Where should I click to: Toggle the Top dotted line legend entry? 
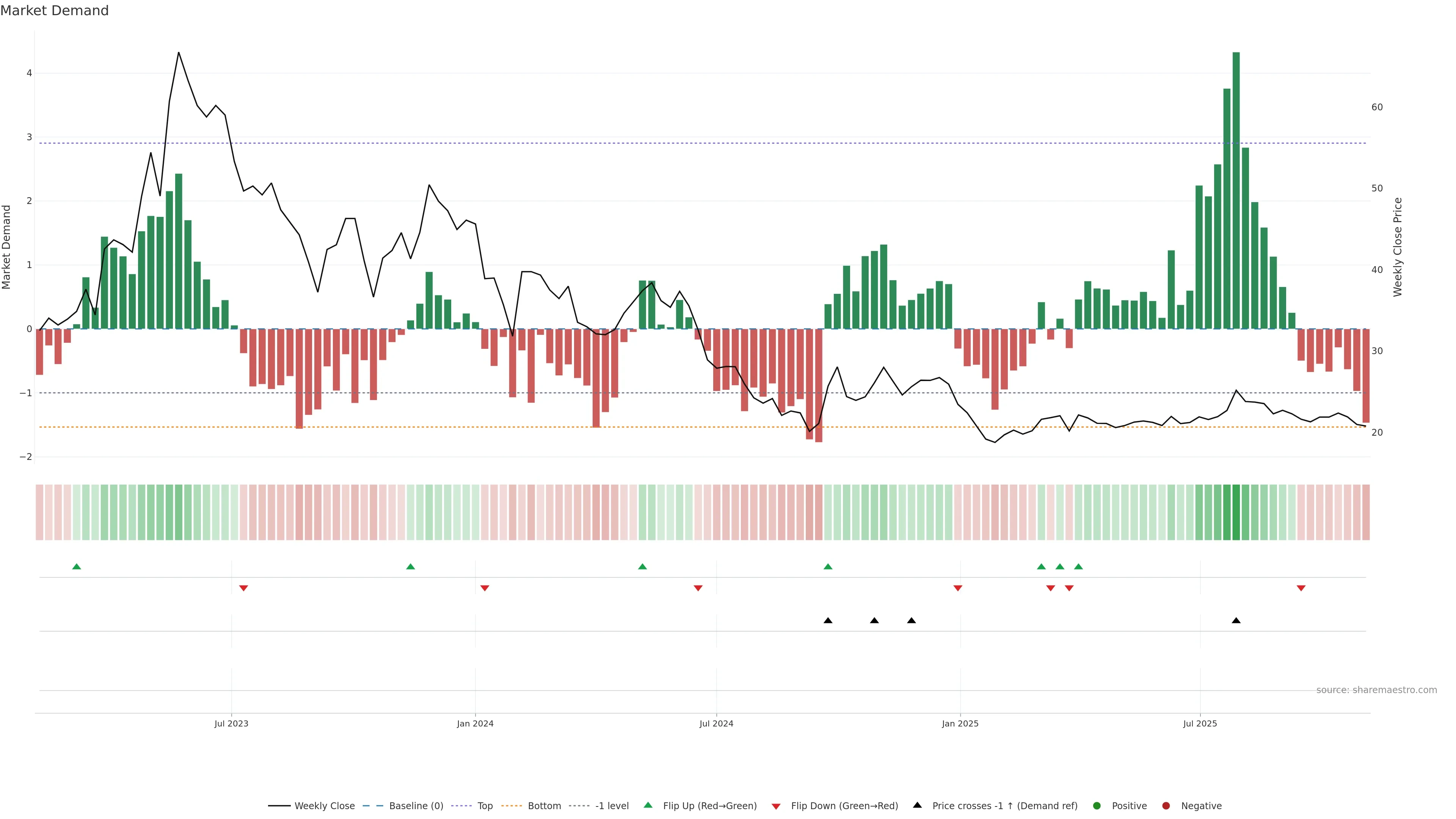point(485,805)
